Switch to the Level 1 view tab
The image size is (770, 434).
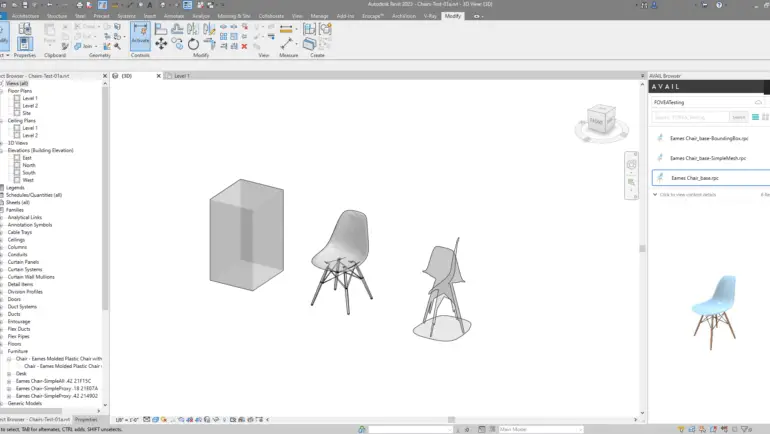[x=180, y=75]
